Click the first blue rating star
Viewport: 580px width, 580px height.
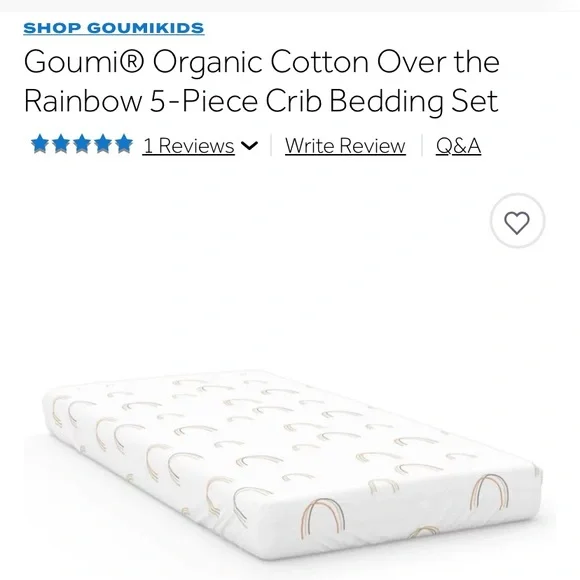coord(40,144)
